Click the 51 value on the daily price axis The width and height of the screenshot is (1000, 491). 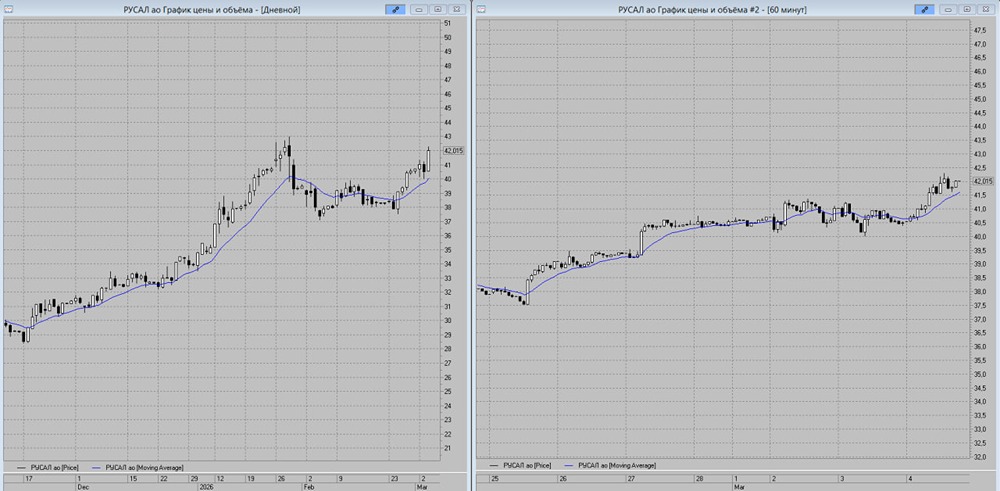[448, 23]
